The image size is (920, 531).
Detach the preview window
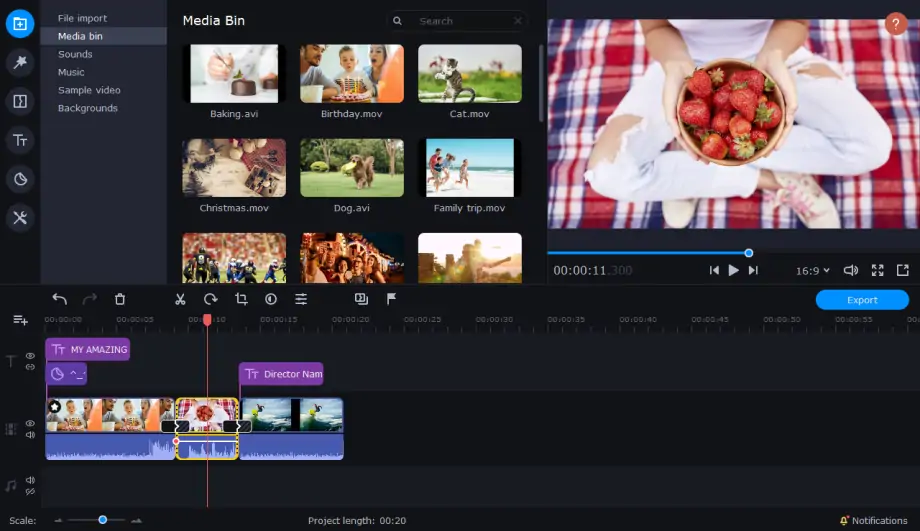coord(902,270)
